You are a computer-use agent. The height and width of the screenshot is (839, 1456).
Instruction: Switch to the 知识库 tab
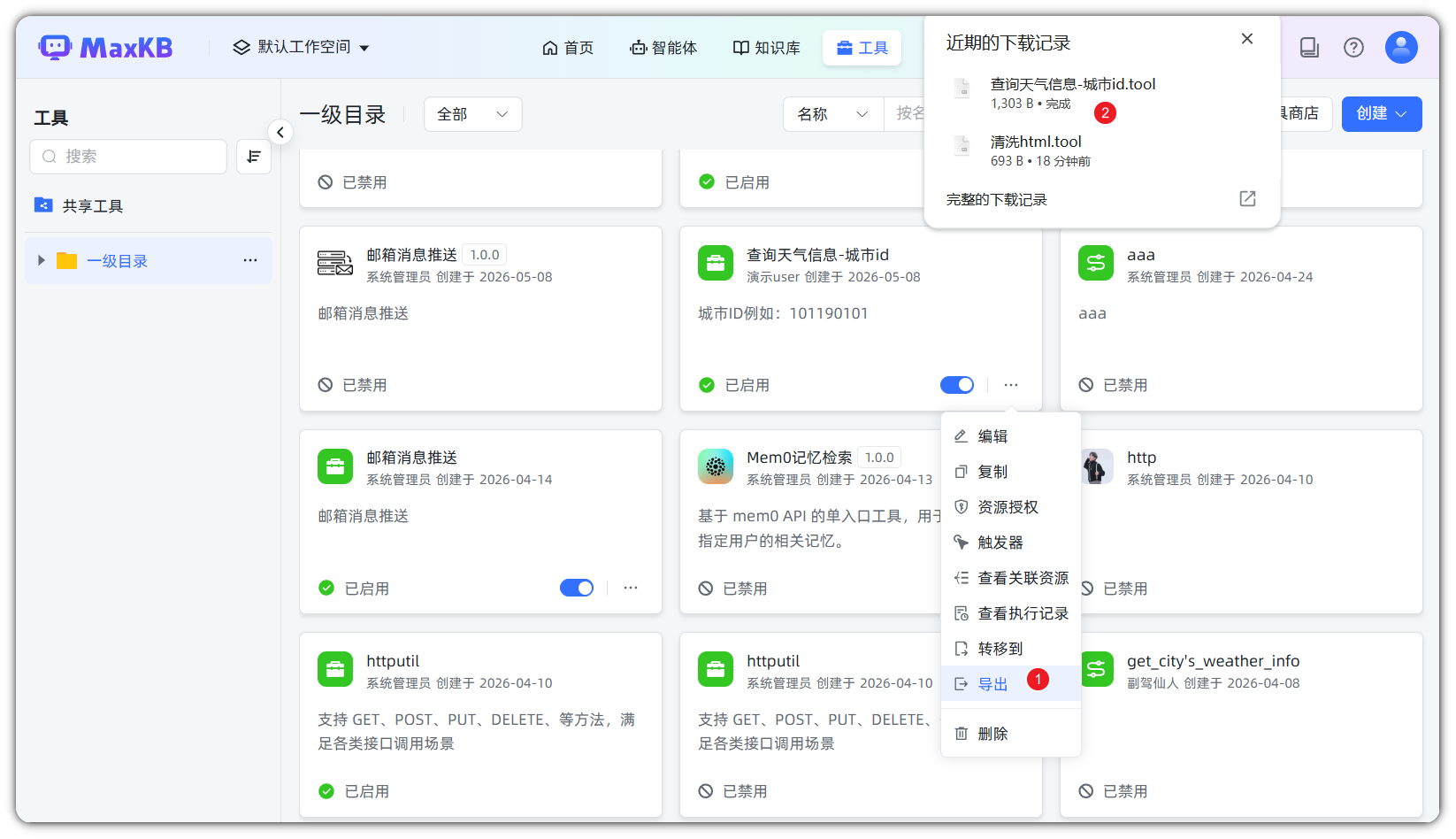[x=767, y=48]
